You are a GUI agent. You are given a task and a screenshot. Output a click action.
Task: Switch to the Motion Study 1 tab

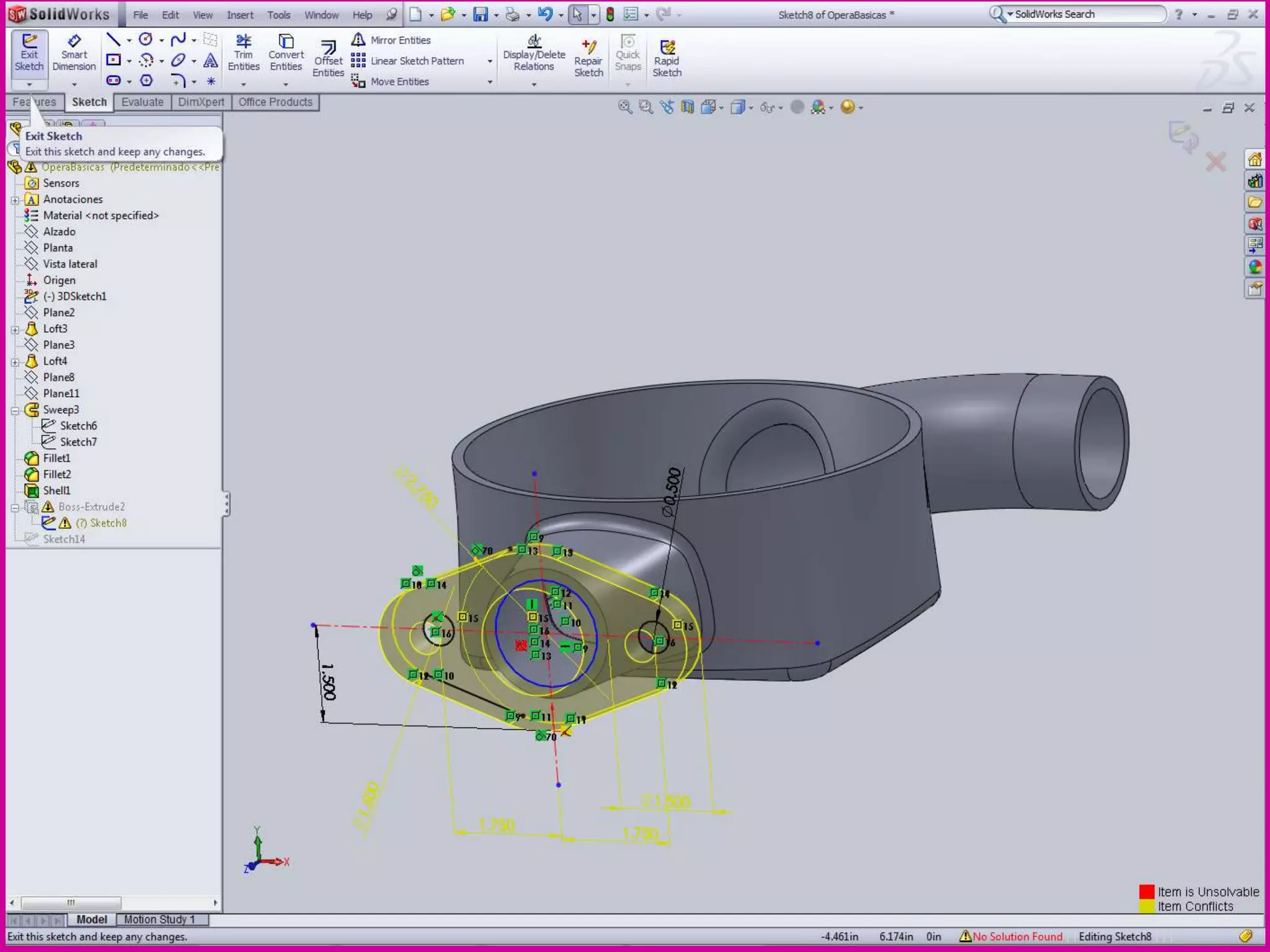[x=159, y=920]
